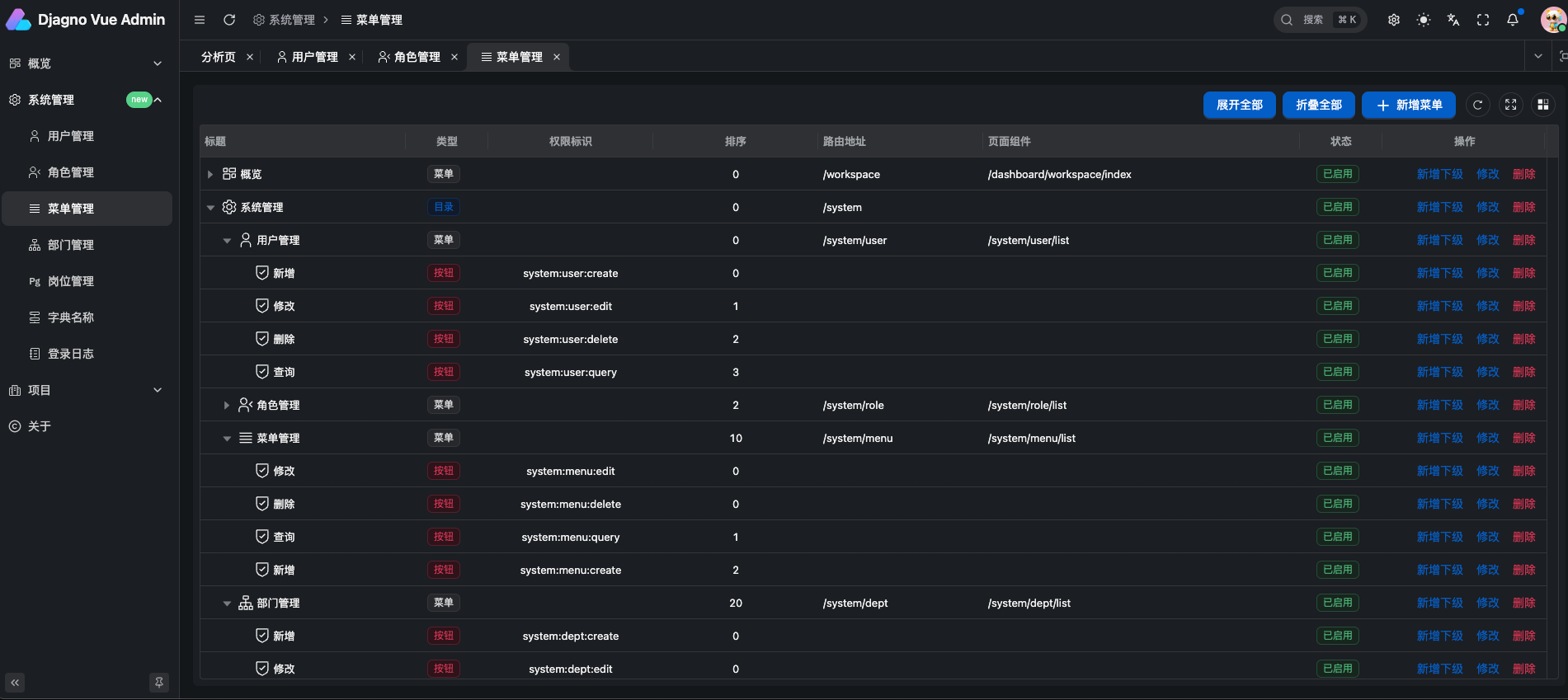
Task: Open the table column settings grid icon
Action: click(x=1543, y=105)
